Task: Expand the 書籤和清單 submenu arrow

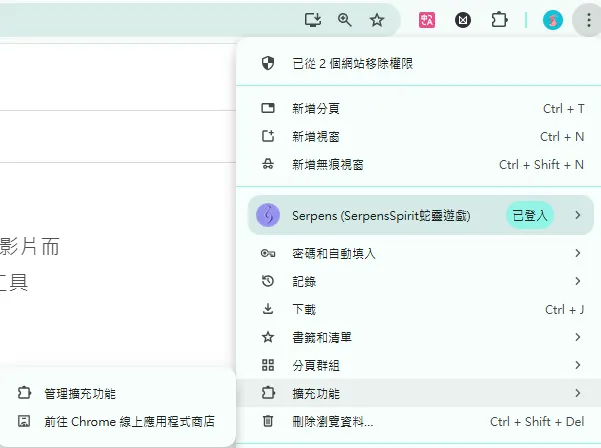Action: click(578, 337)
